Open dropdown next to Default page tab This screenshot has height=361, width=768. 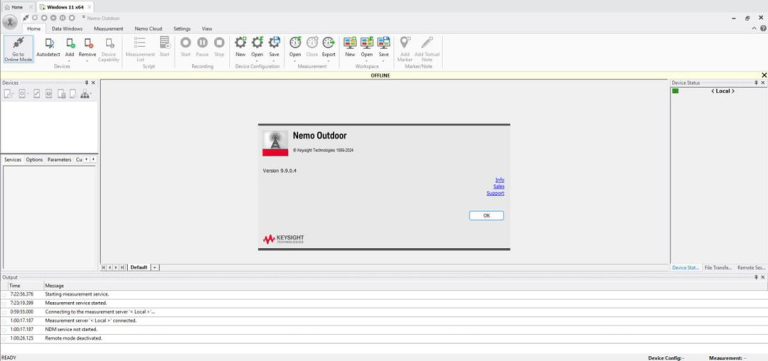coord(155,267)
